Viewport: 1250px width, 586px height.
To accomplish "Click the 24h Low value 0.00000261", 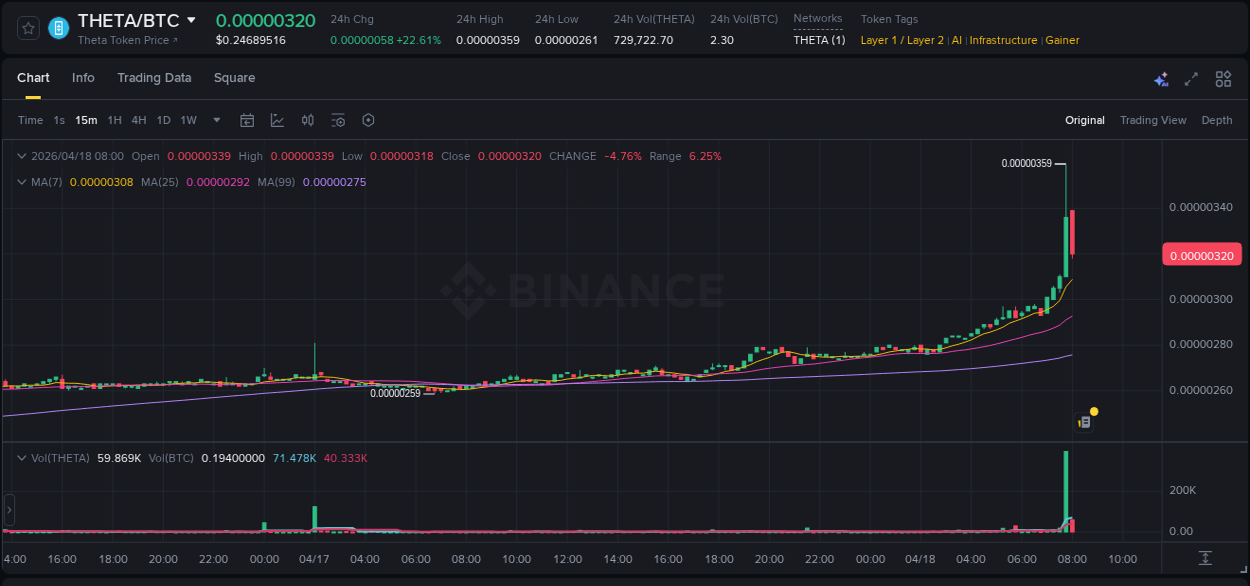I will click(x=566, y=41).
